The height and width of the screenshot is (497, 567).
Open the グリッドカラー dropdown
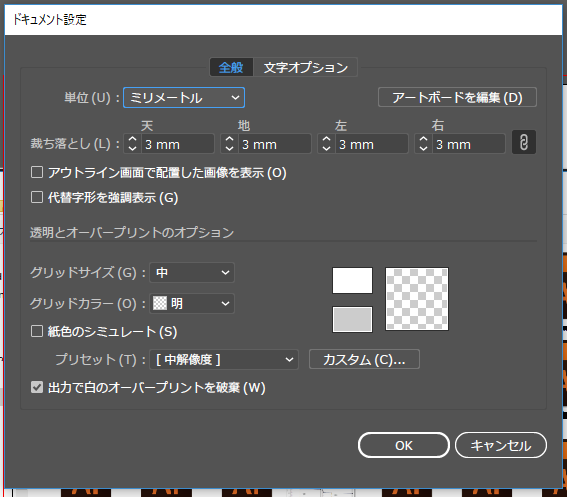[x=192, y=303]
